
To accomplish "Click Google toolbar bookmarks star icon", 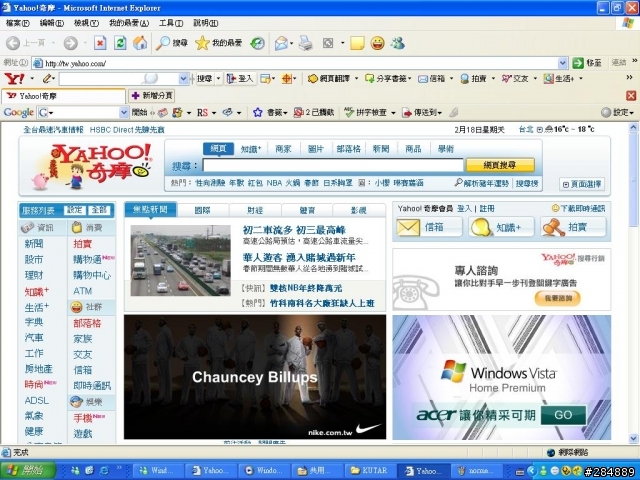I will [x=258, y=112].
